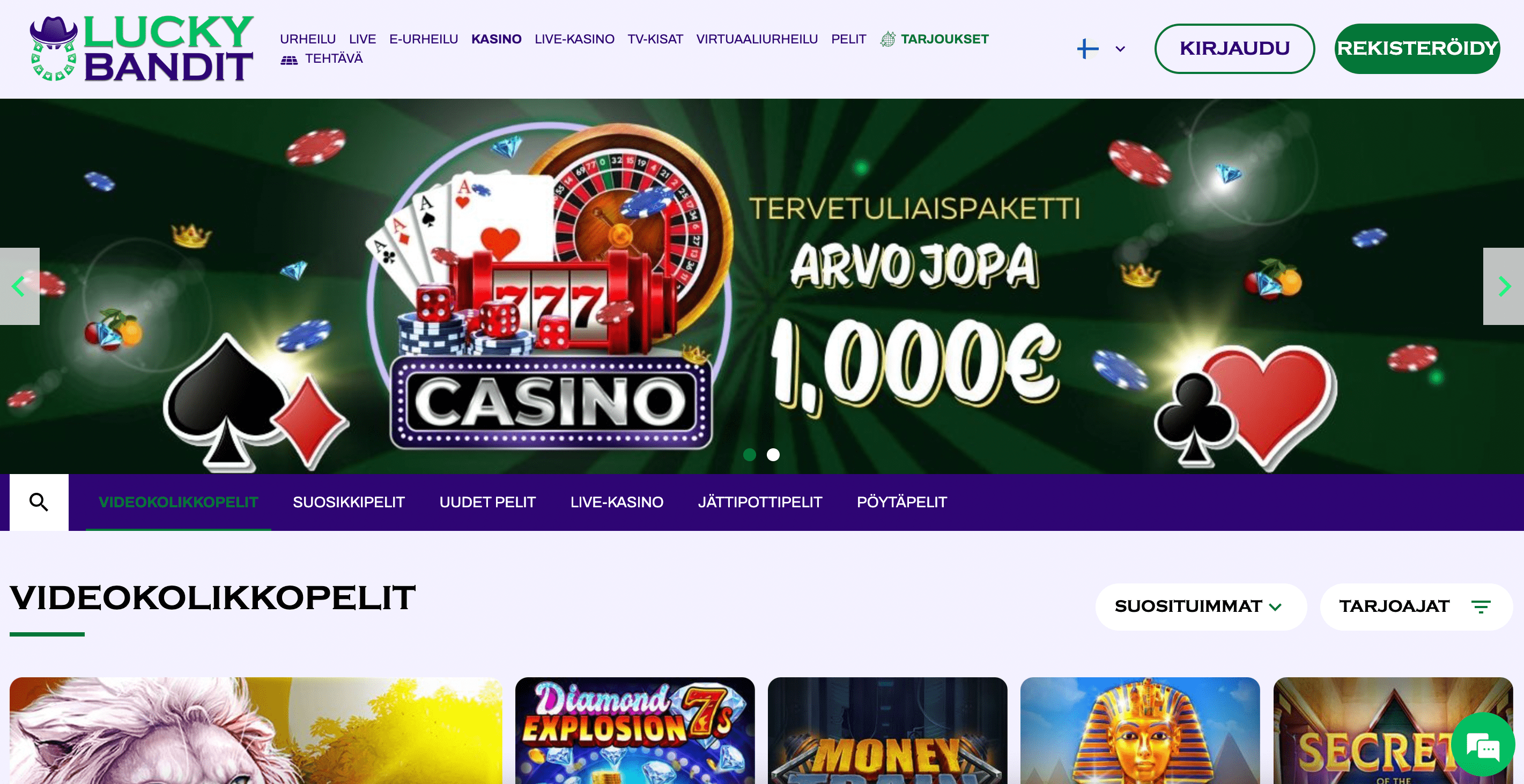Expand the language chevron dropdown
Viewport: 1524px width, 784px height.
pos(1120,49)
